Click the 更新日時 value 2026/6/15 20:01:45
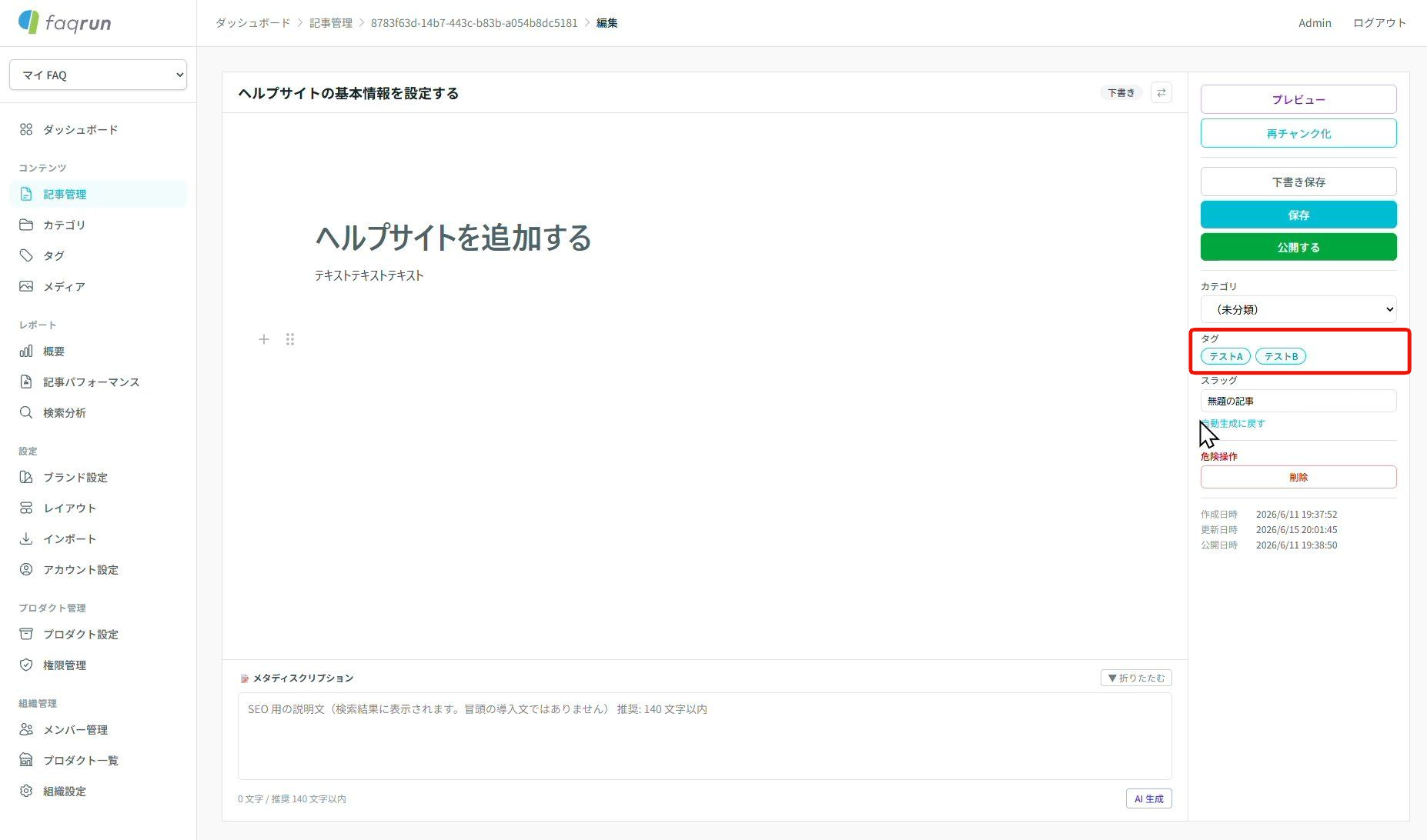Screen dimensions: 1427x840 pyautogui.click(x=1296, y=529)
